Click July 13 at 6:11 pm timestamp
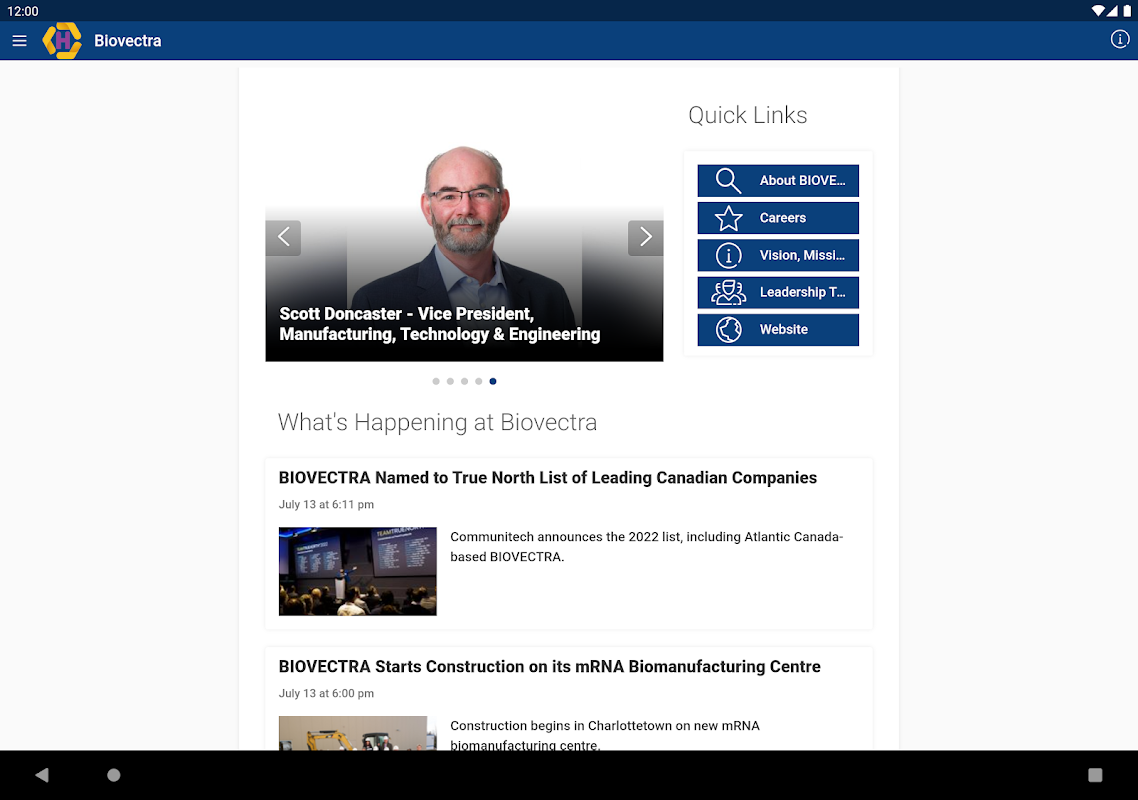1138x800 pixels. click(x=326, y=505)
